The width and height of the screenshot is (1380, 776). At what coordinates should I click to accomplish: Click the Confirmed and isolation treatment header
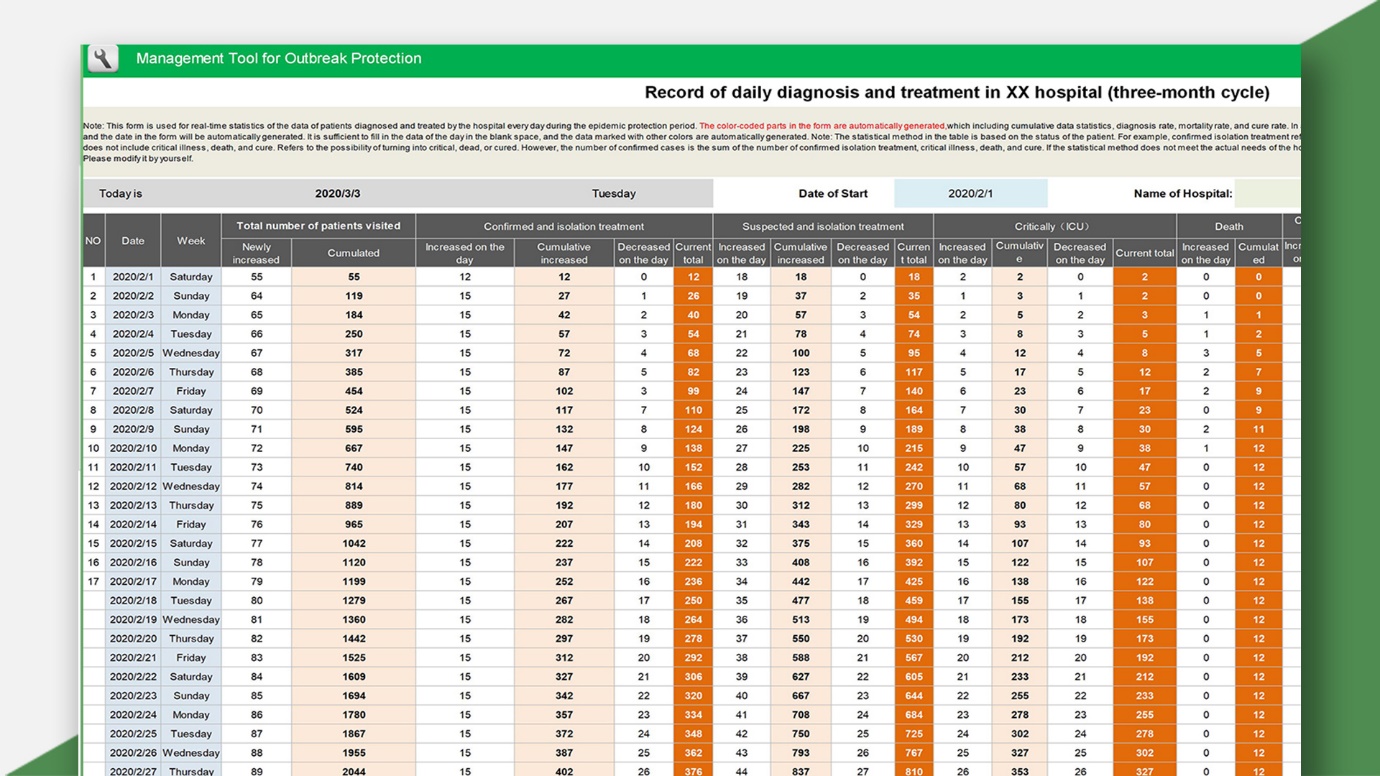[563, 227]
